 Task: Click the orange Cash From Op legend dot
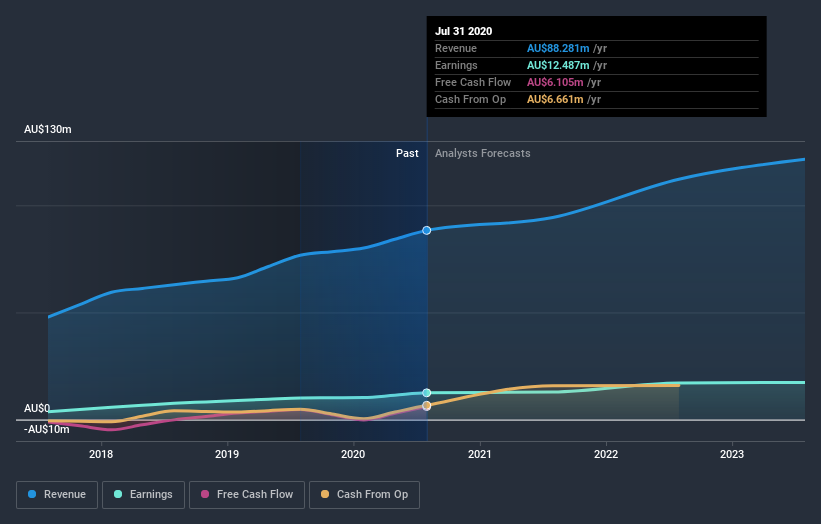coord(325,494)
